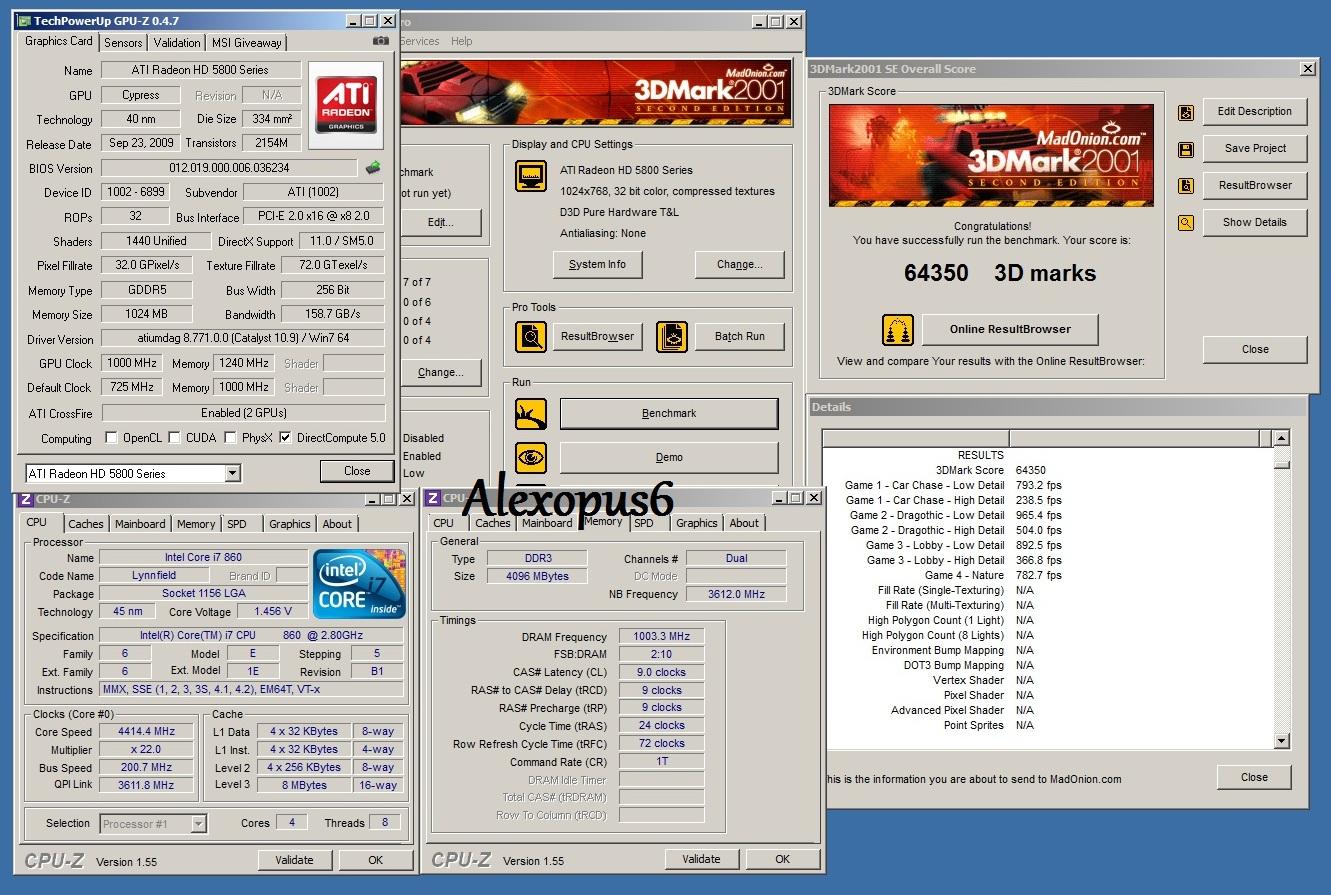The image size is (1331, 895).
Task: Click the Details list scroll down arrow
Action: point(1282,741)
